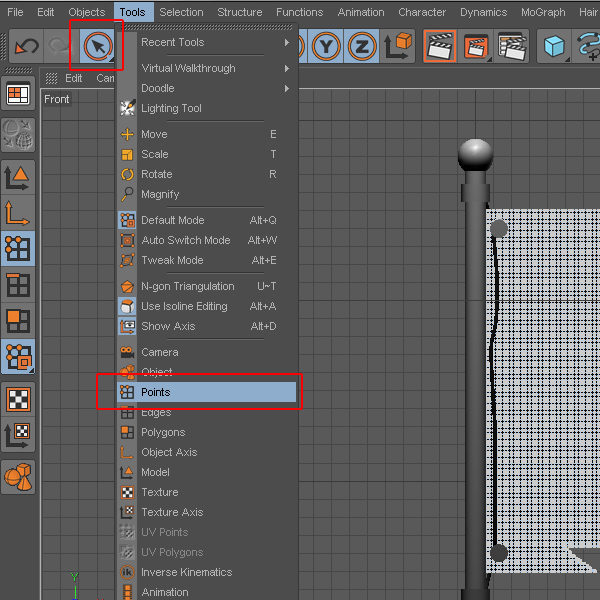The image size is (600, 600).
Task: Open the Animation menu in menu bar
Action: 361,12
